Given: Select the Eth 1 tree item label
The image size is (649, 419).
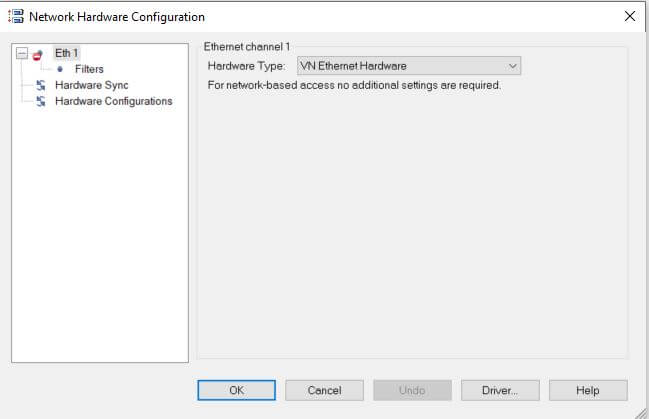Looking at the screenshot, I should (66, 53).
